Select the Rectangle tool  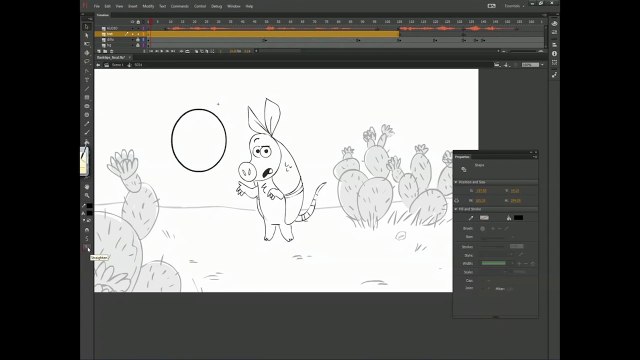pyautogui.click(x=87, y=98)
